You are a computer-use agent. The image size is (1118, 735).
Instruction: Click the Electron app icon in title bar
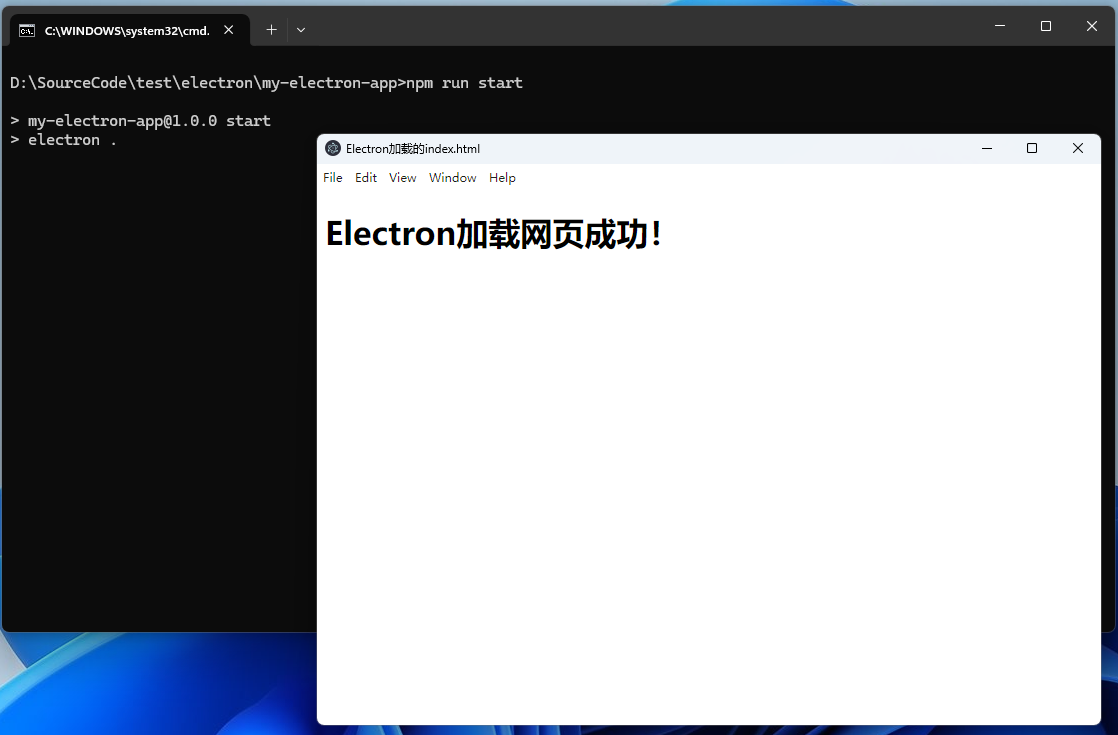coord(333,148)
